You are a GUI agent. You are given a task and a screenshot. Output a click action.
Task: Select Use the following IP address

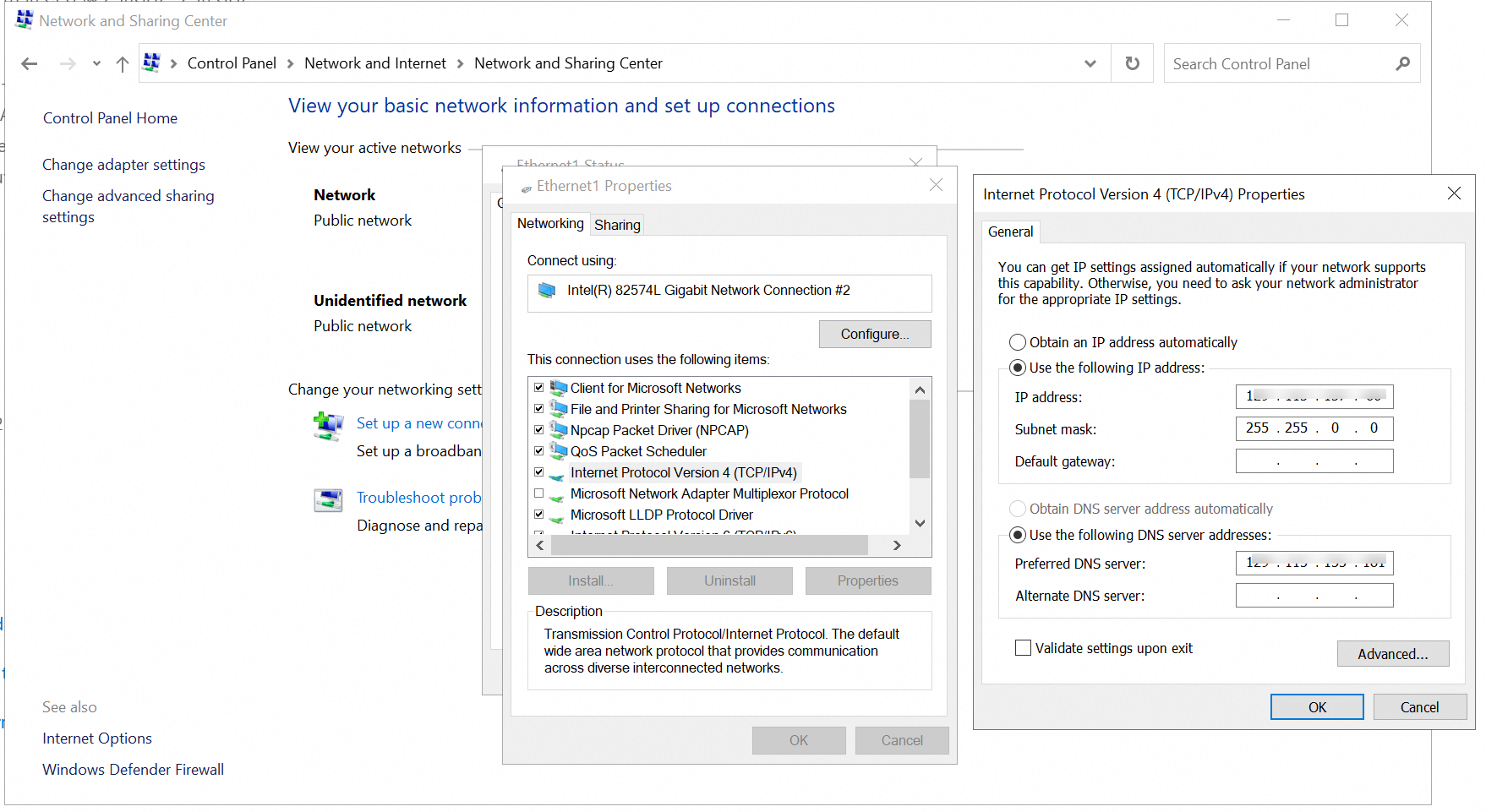pos(1018,368)
